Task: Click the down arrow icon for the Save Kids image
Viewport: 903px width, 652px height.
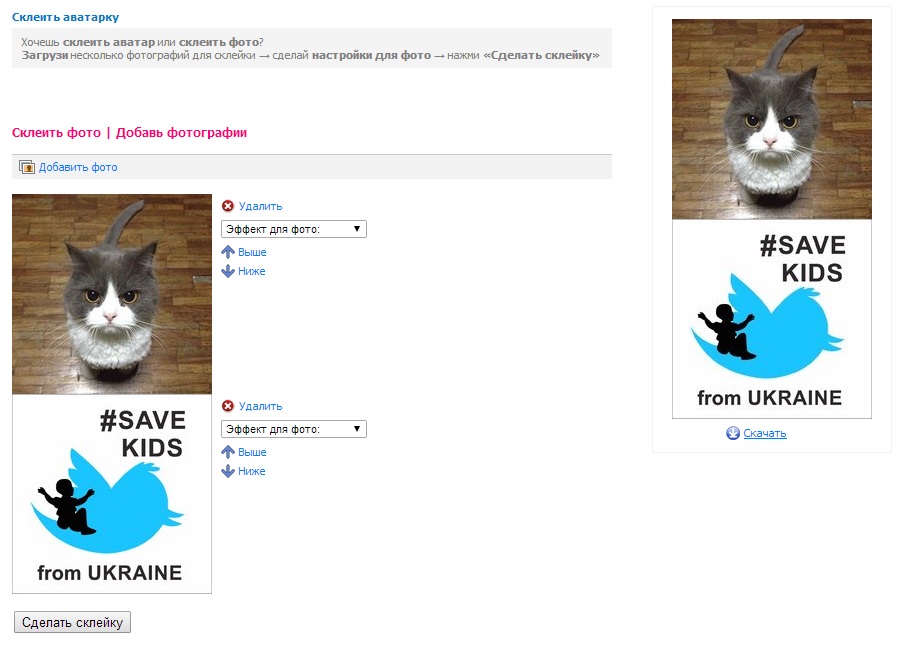Action: pos(228,471)
